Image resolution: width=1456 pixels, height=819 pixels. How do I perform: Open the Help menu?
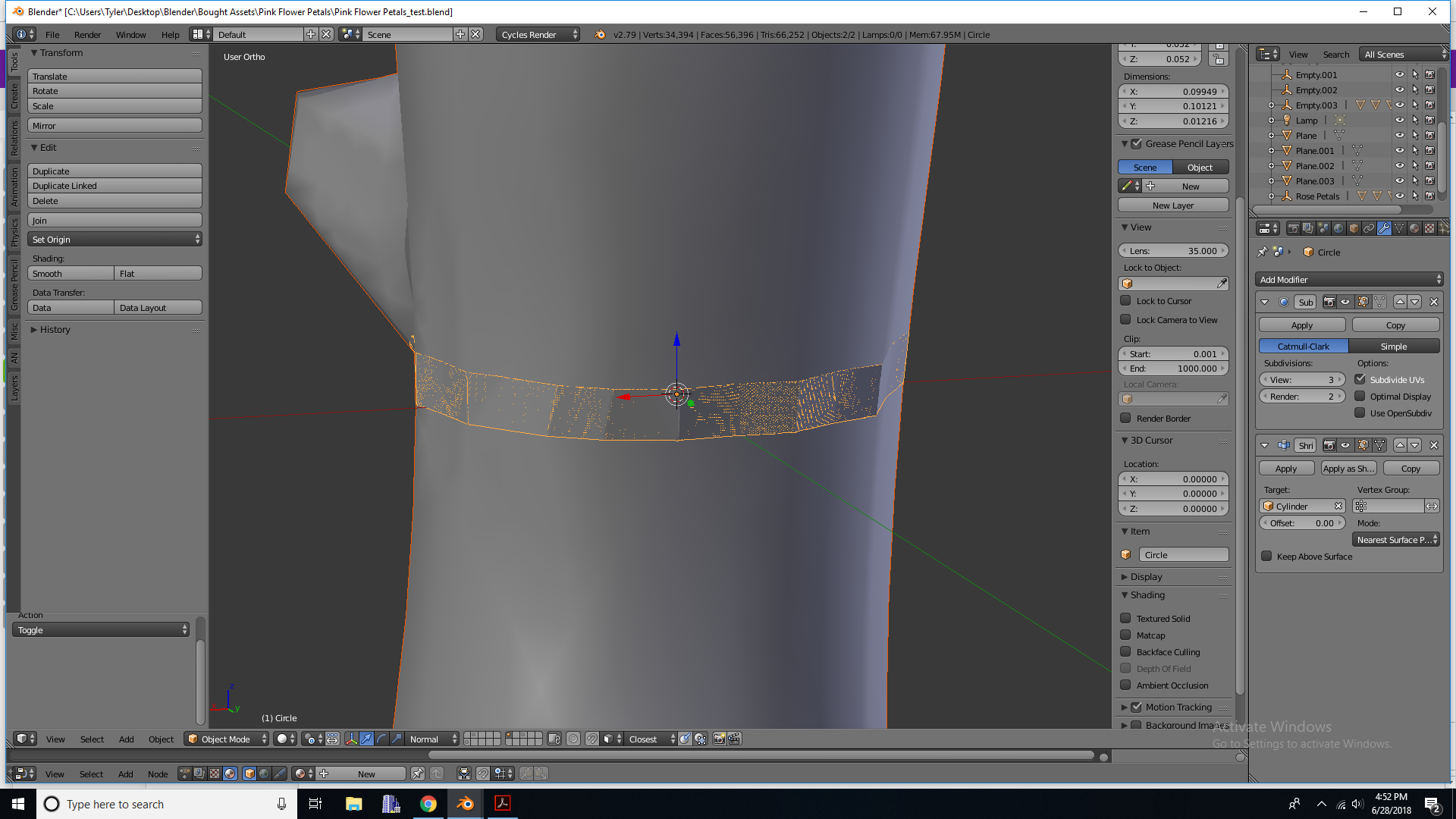[170, 34]
